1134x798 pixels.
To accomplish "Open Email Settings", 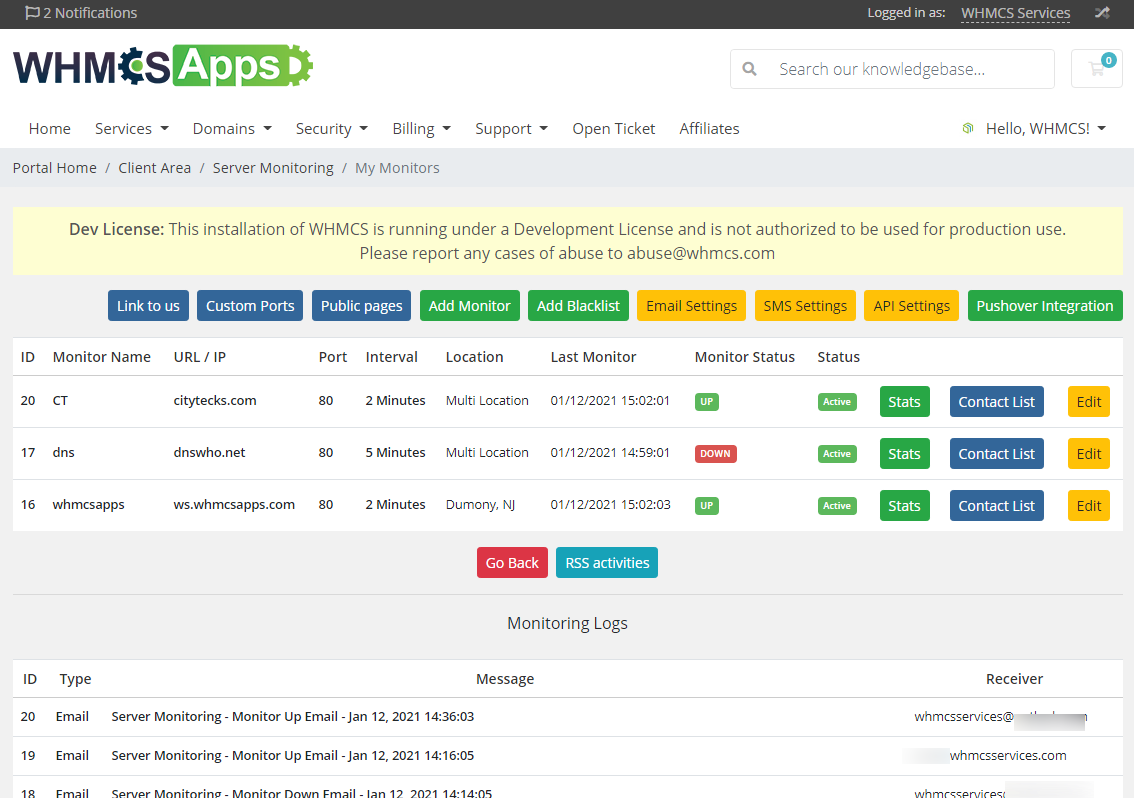I will (691, 305).
